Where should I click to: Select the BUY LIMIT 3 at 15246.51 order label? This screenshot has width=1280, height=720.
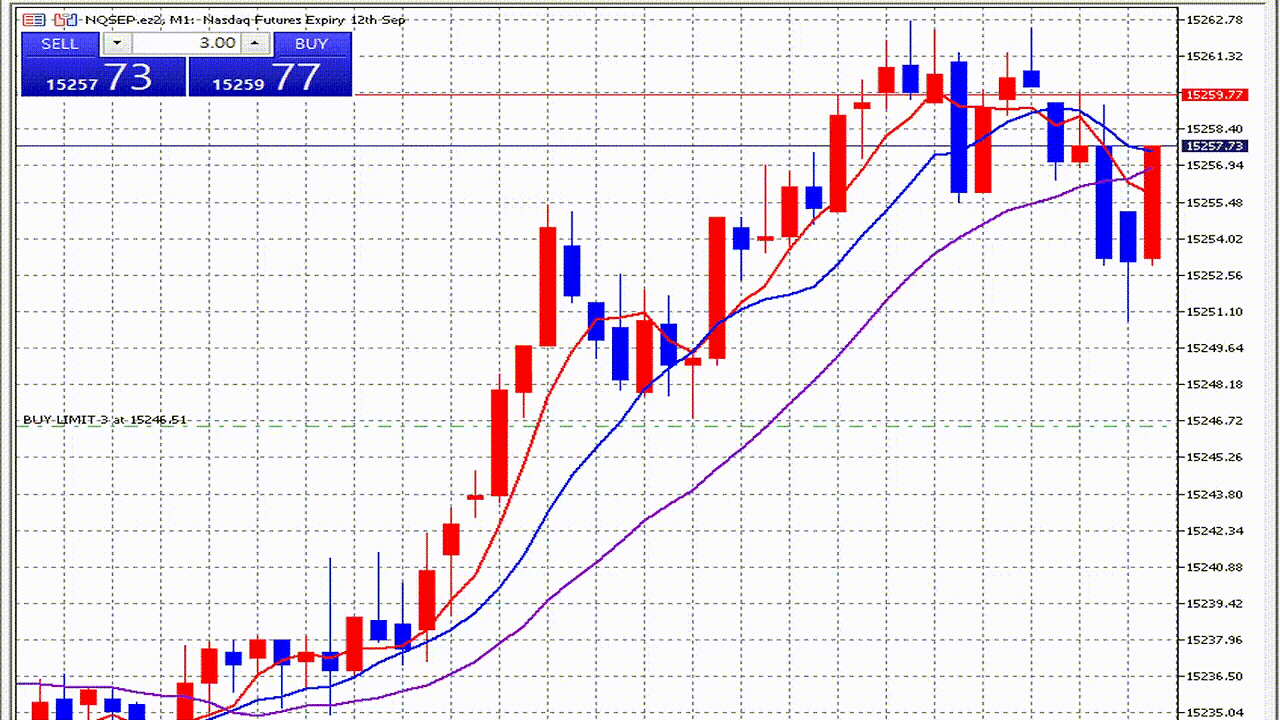coord(105,420)
